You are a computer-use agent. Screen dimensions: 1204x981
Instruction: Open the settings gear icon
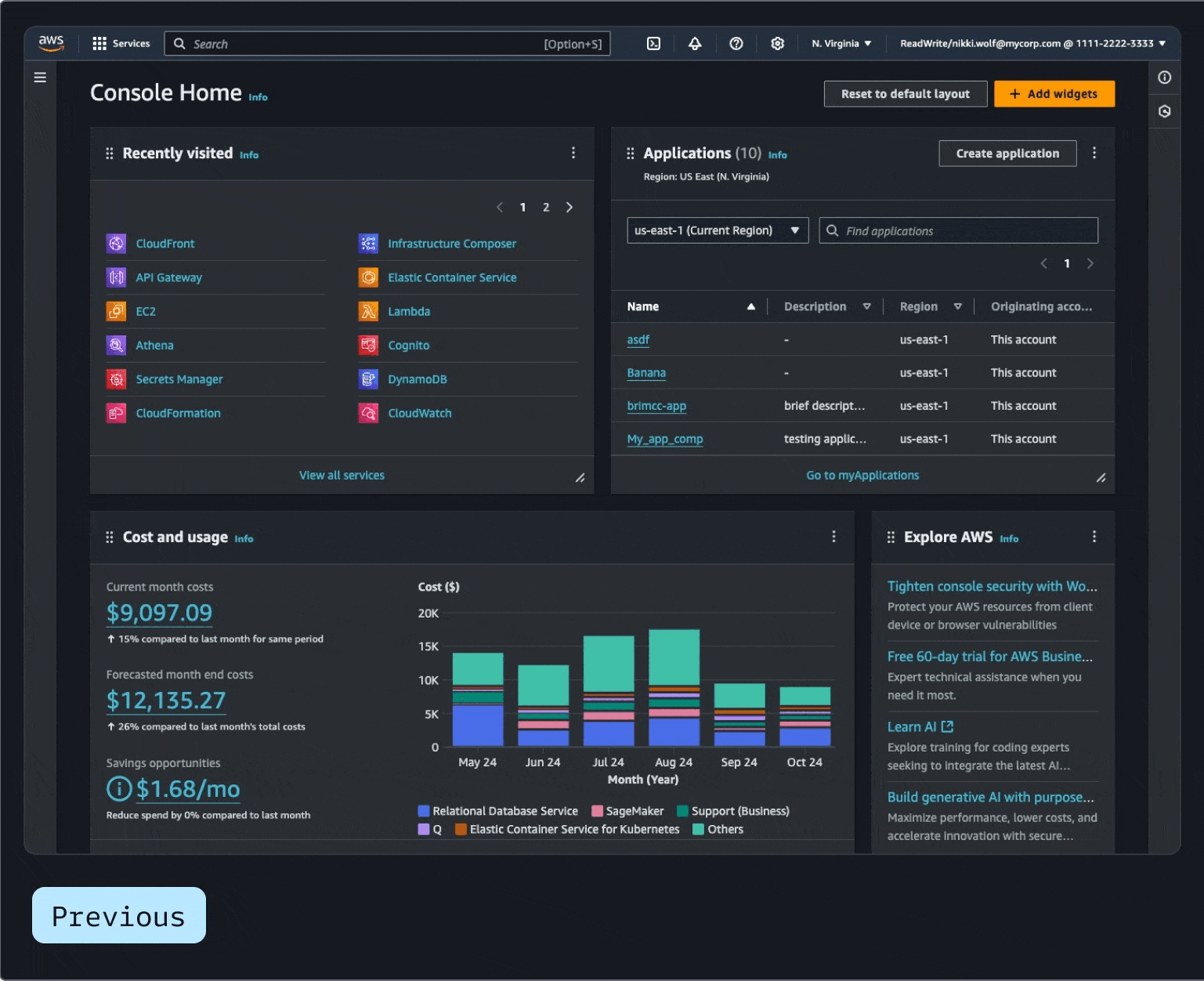pyautogui.click(x=777, y=44)
